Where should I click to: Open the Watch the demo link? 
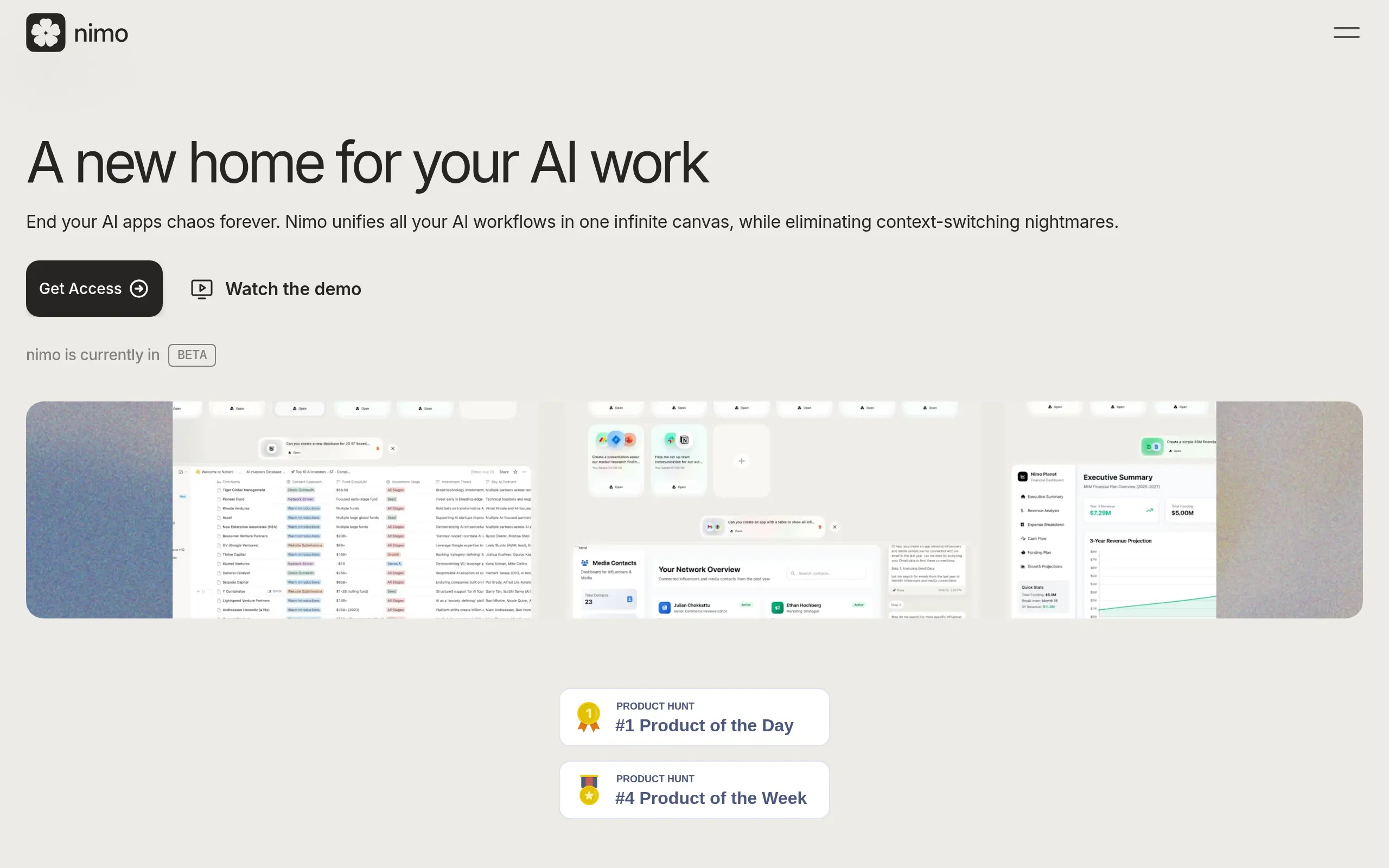[x=293, y=289]
